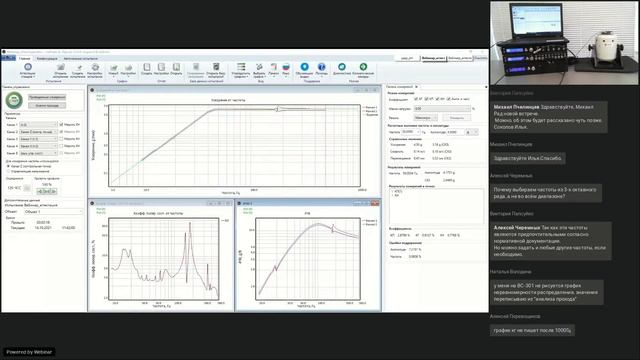Open the Канал 3 dropdown
Image resolution: width=640 pixels, height=360 pixels.
point(38,139)
